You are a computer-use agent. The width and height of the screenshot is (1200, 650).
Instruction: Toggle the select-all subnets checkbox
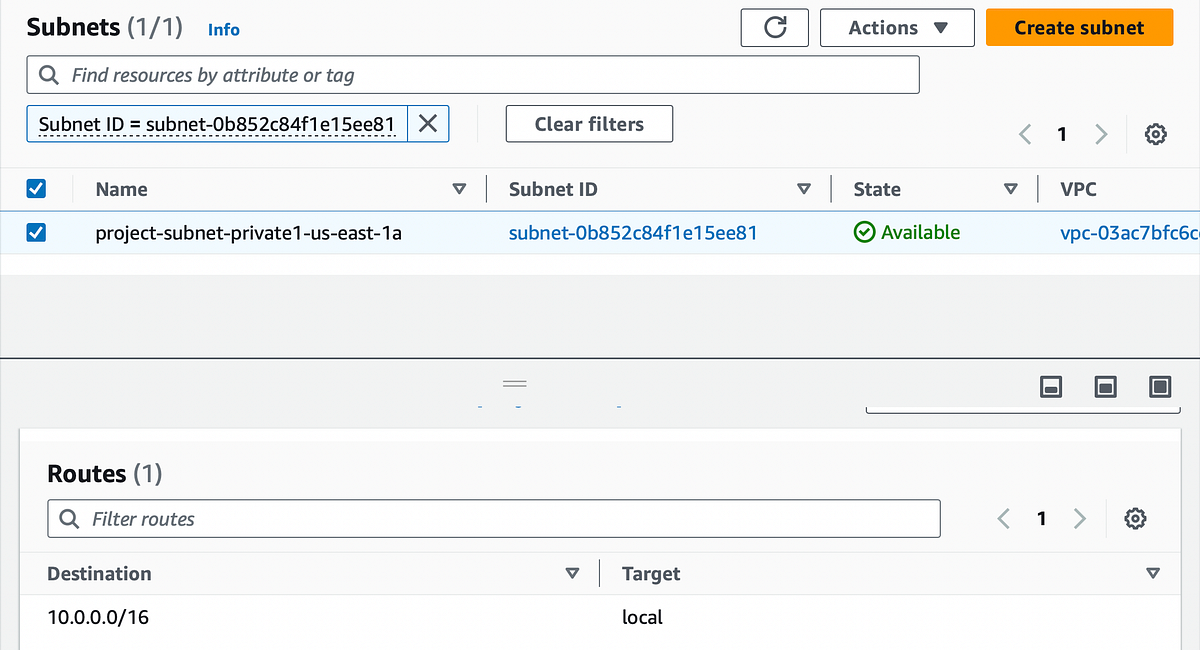(x=37, y=189)
